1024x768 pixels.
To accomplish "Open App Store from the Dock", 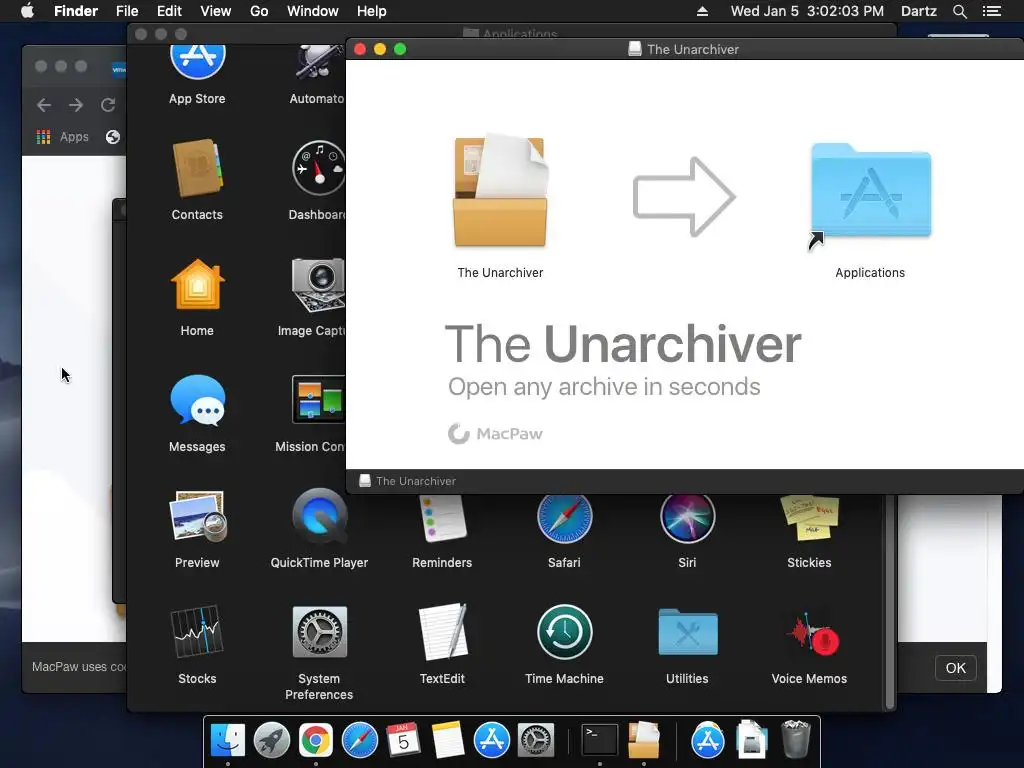I will click(491, 740).
